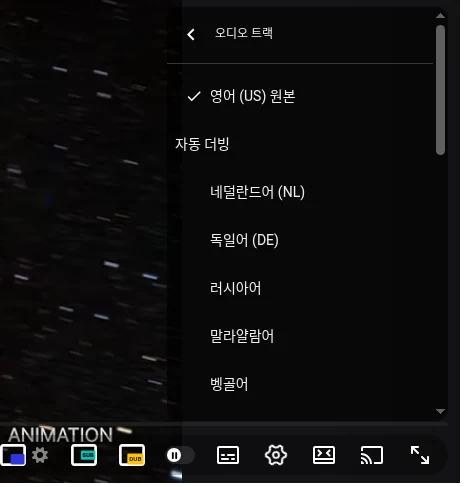This screenshot has height=487, width=475.
Task: Go back from the 오디오 트랙 menu
Action: (191, 34)
